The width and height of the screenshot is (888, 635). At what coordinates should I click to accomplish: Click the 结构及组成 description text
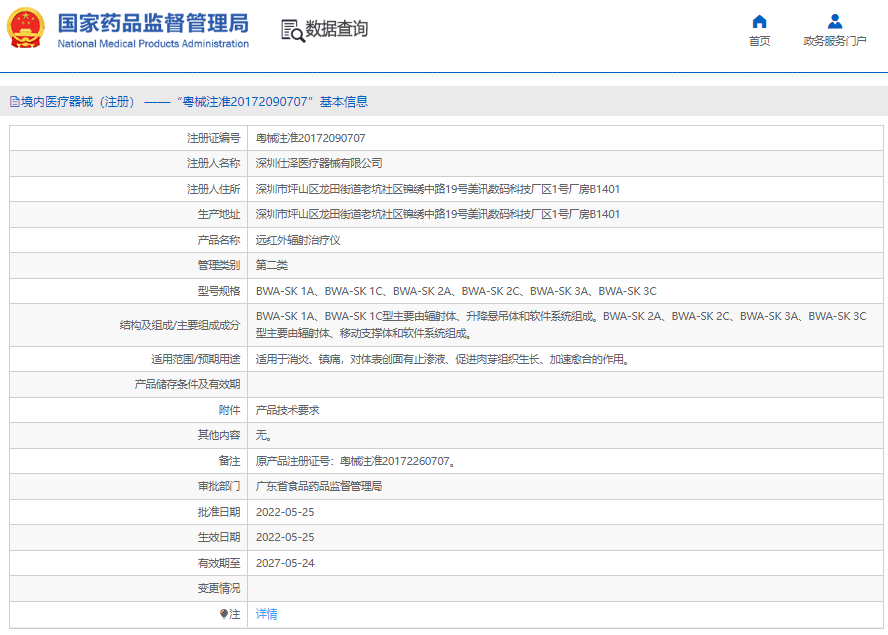click(x=561, y=325)
